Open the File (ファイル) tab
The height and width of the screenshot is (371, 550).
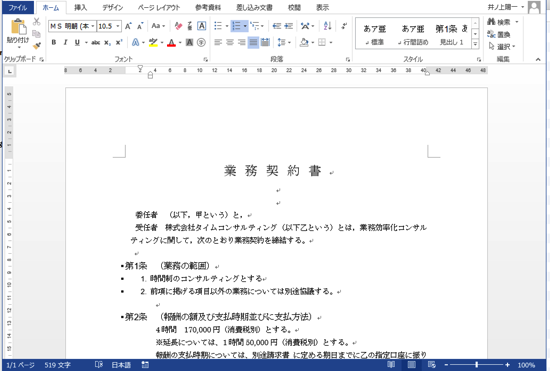coord(18,7)
